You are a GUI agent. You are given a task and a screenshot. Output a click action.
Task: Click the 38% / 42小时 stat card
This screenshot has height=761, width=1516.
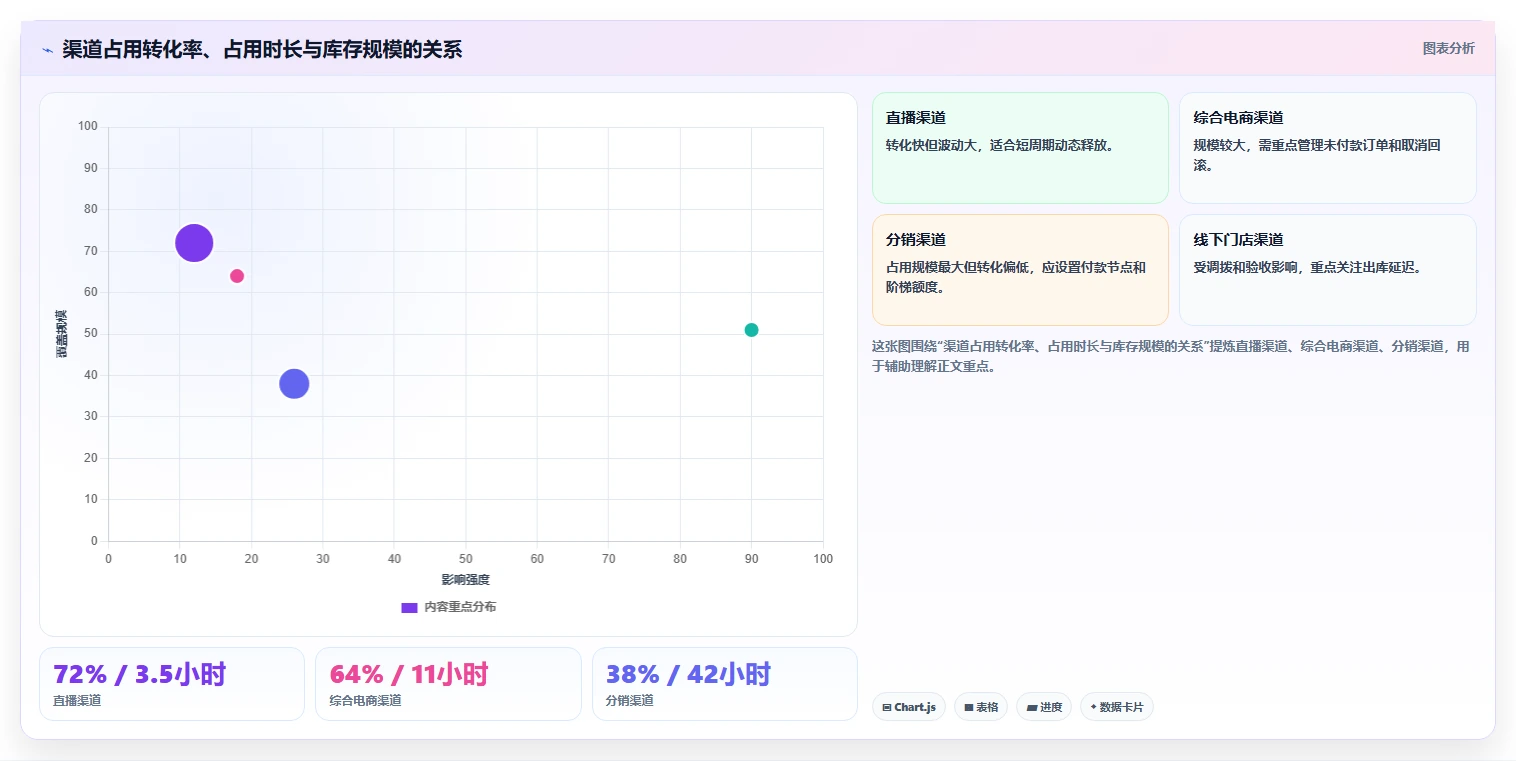[725, 684]
